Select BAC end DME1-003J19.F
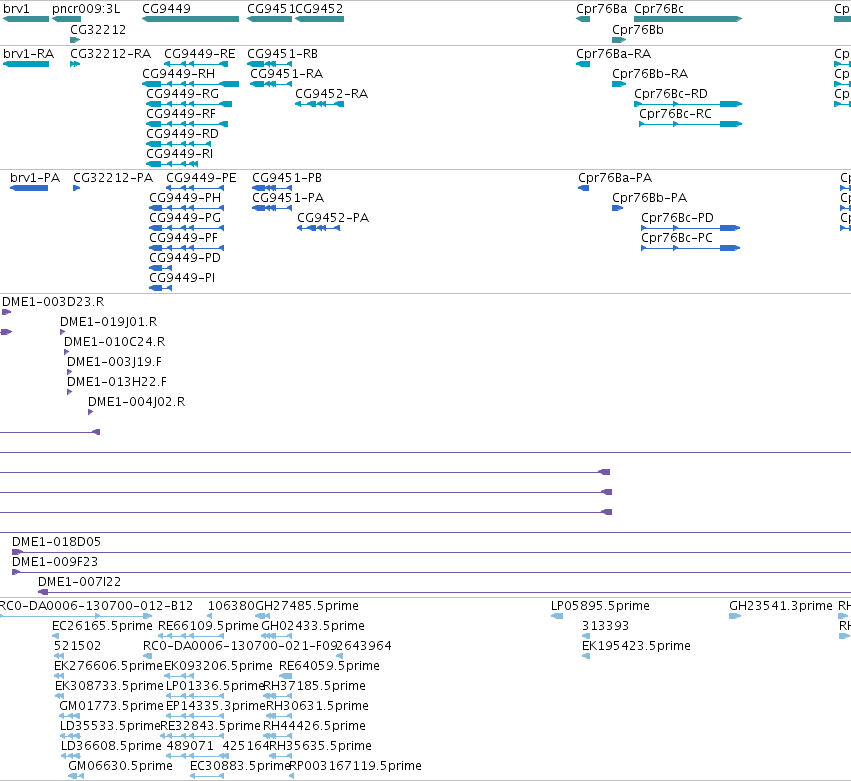 coord(114,362)
